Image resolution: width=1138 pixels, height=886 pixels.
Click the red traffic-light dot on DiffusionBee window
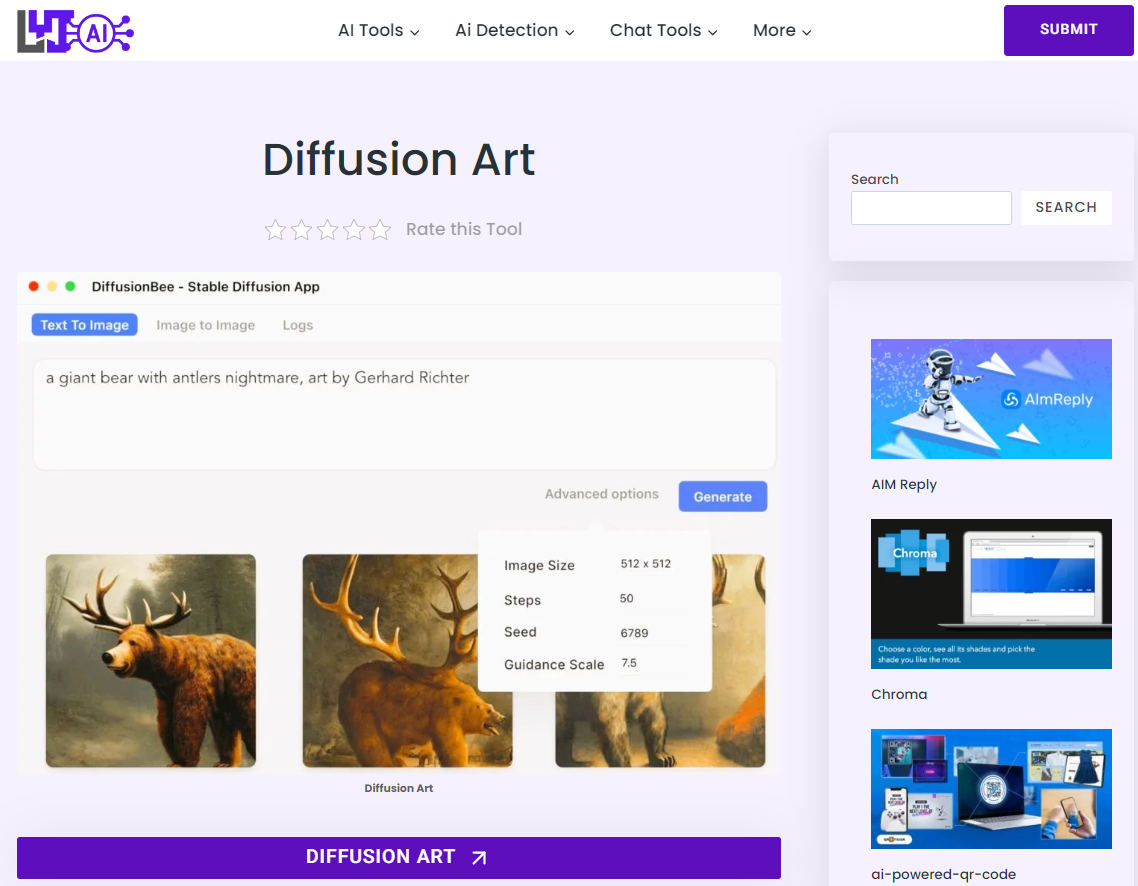tap(36, 285)
